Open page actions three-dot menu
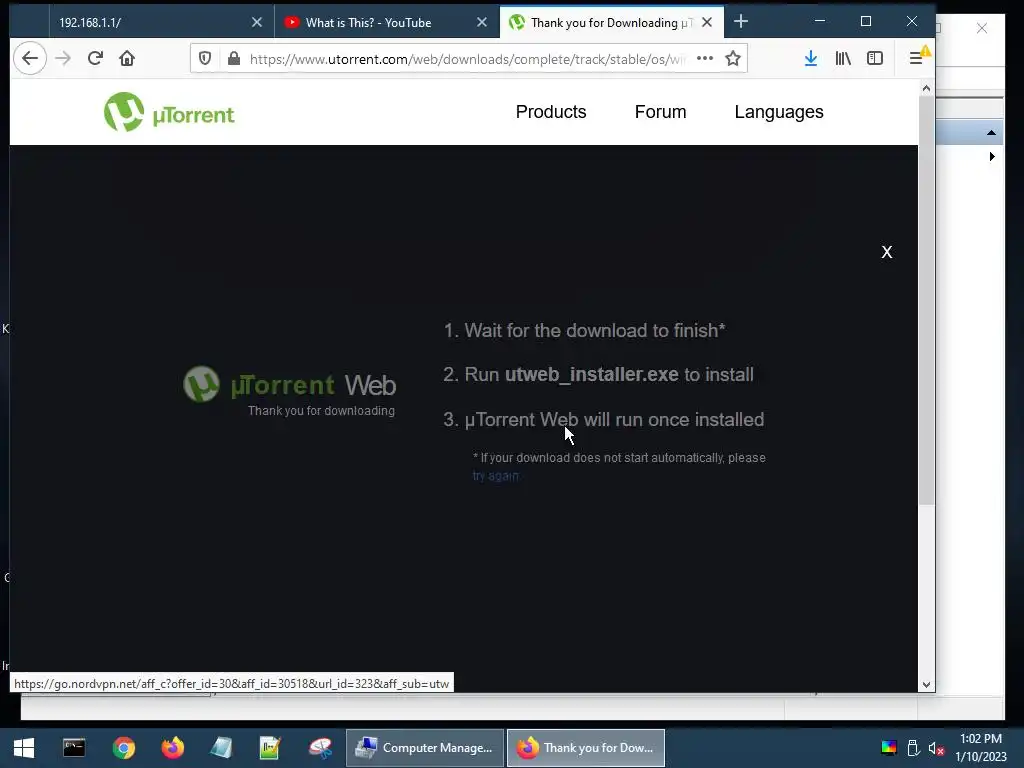Viewport: 1024px width, 768px height. pos(705,58)
